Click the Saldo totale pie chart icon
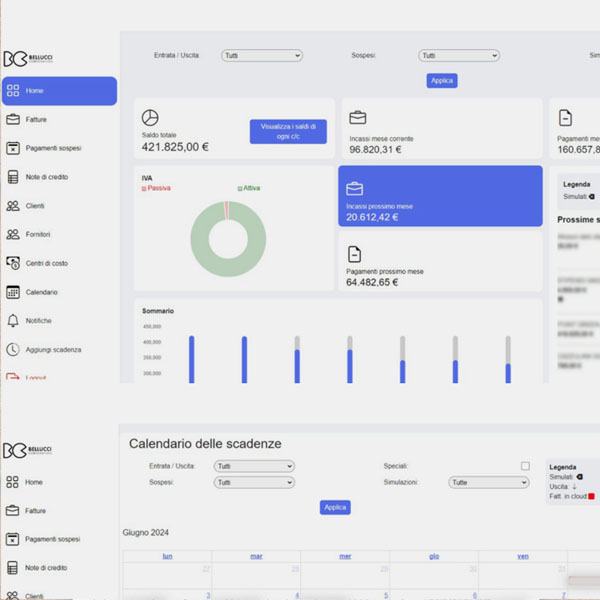This screenshot has width=600, height=600. 150,118
